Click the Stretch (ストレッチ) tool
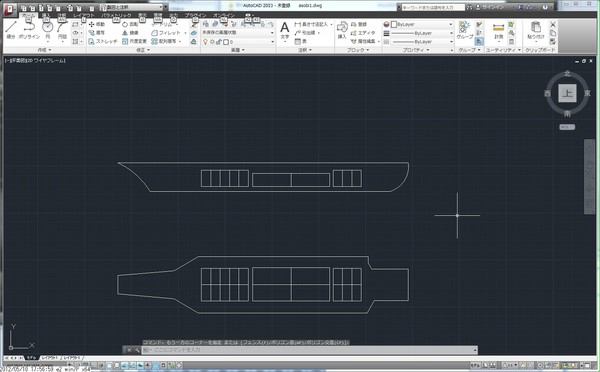Viewport: 600px width, 372px height. point(103,41)
